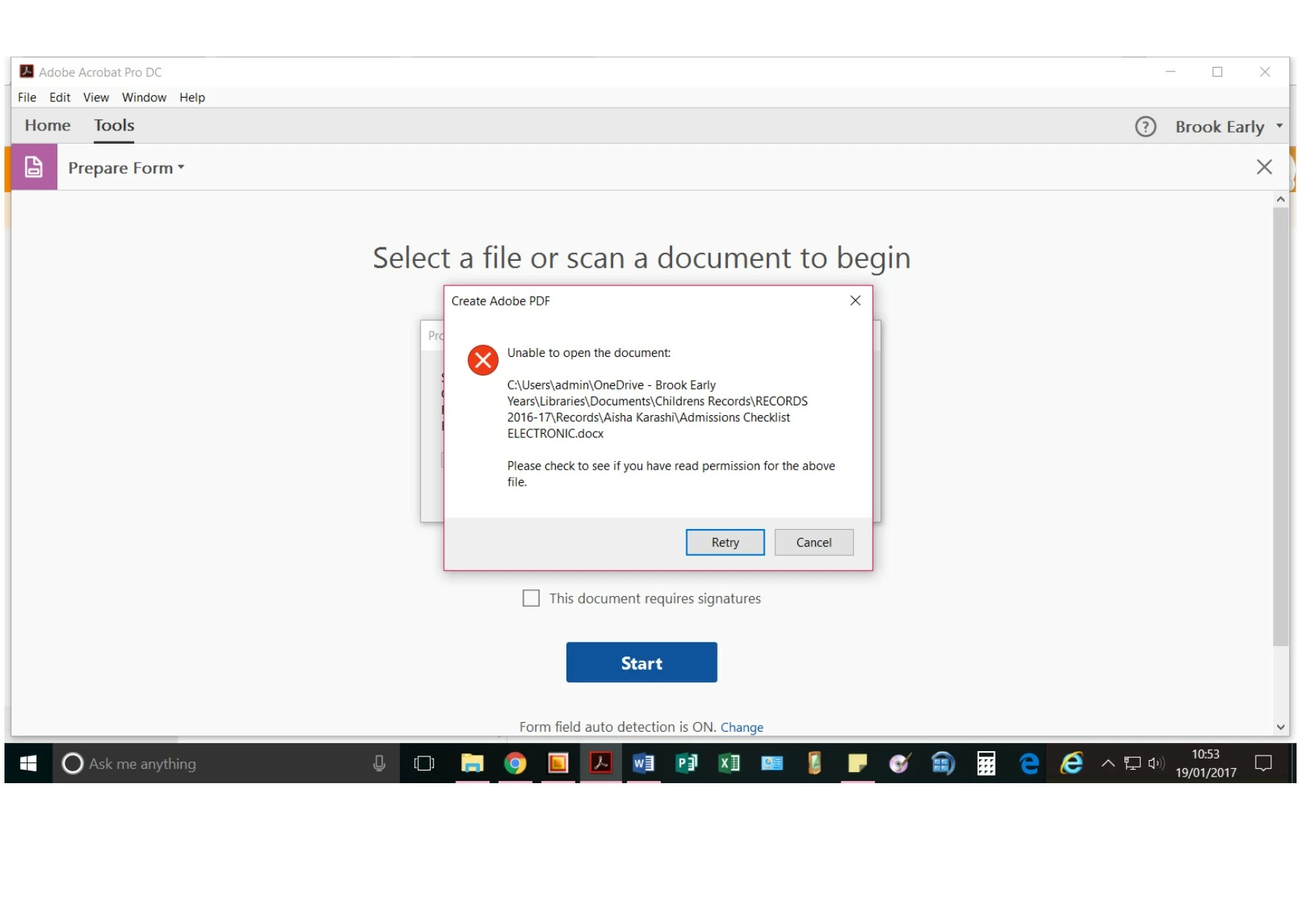Launch Internet Explorer from the taskbar
This screenshot has width=1307, height=924.
pyautogui.click(x=1072, y=763)
